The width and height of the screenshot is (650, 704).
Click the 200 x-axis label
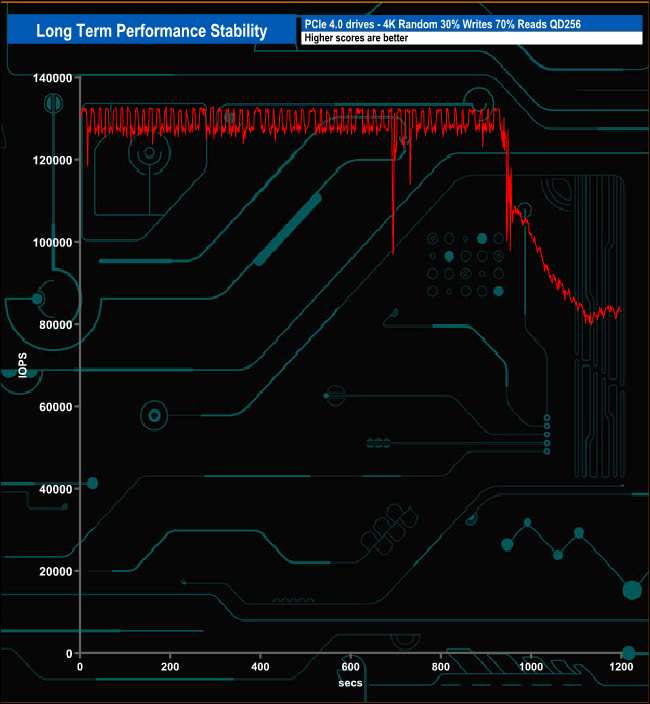tap(170, 667)
